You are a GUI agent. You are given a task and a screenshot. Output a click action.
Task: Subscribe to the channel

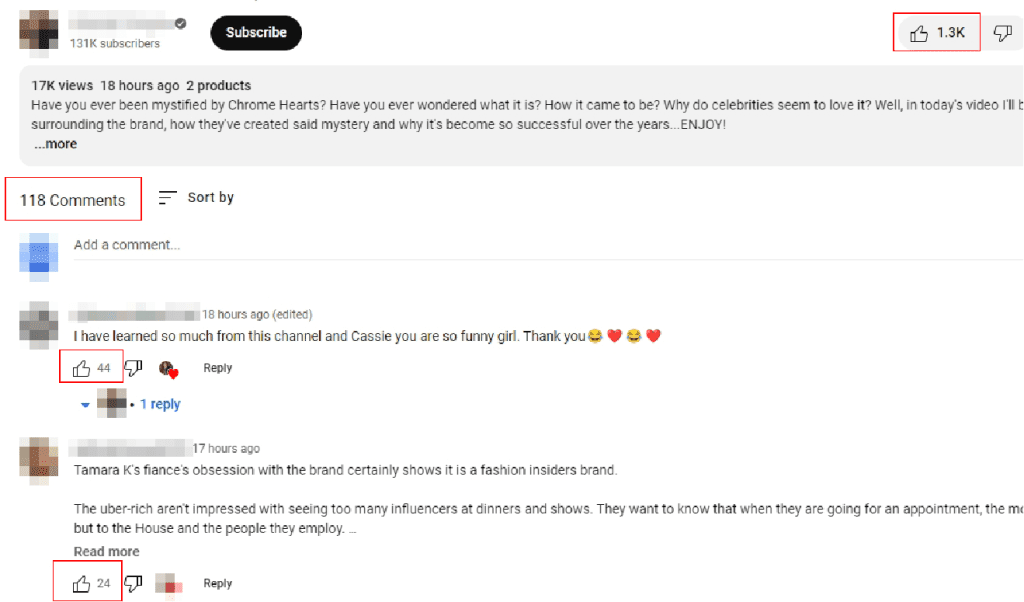[255, 32]
